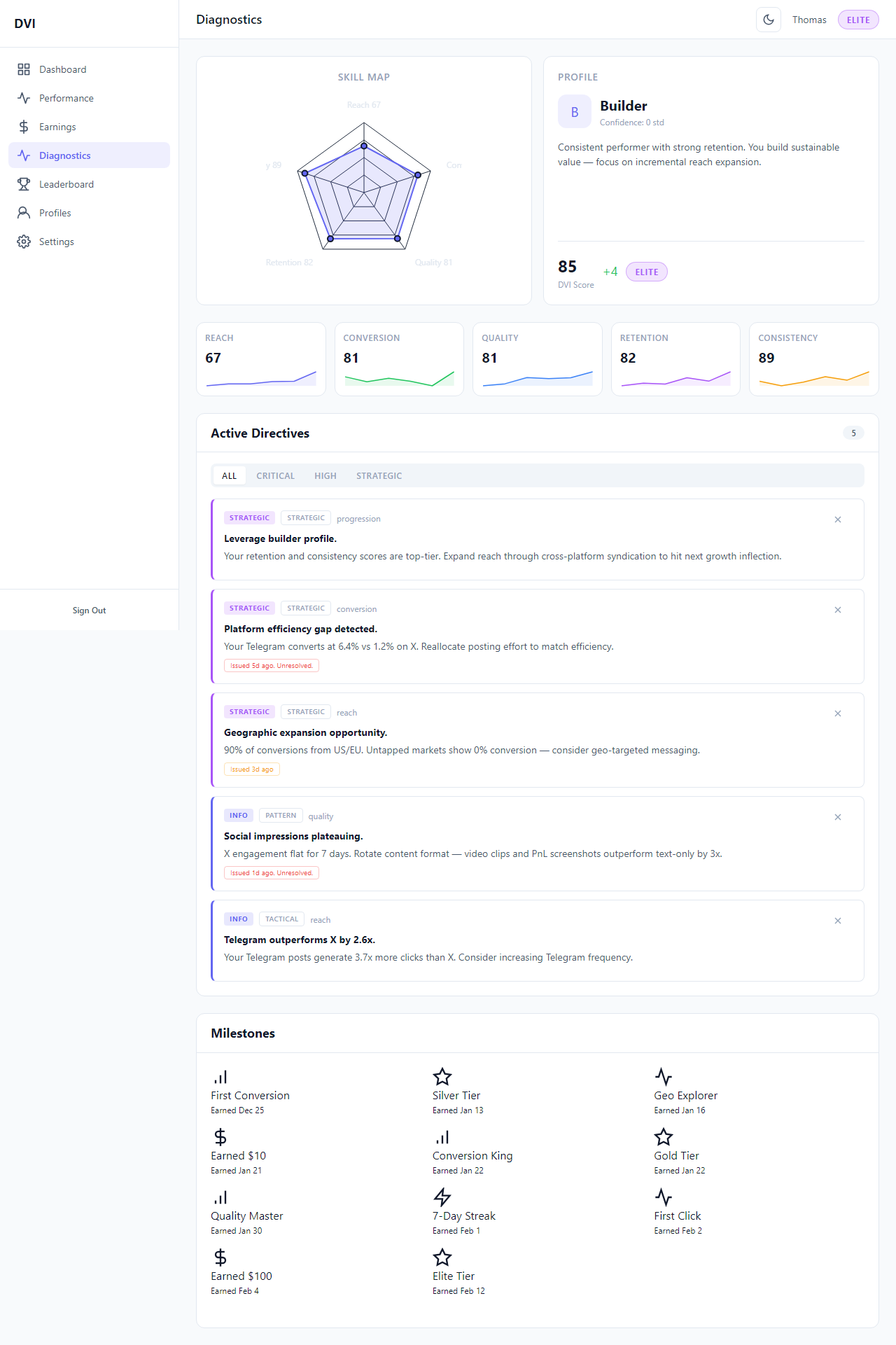Dismiss the Telegram outperforms X directive

838,921
